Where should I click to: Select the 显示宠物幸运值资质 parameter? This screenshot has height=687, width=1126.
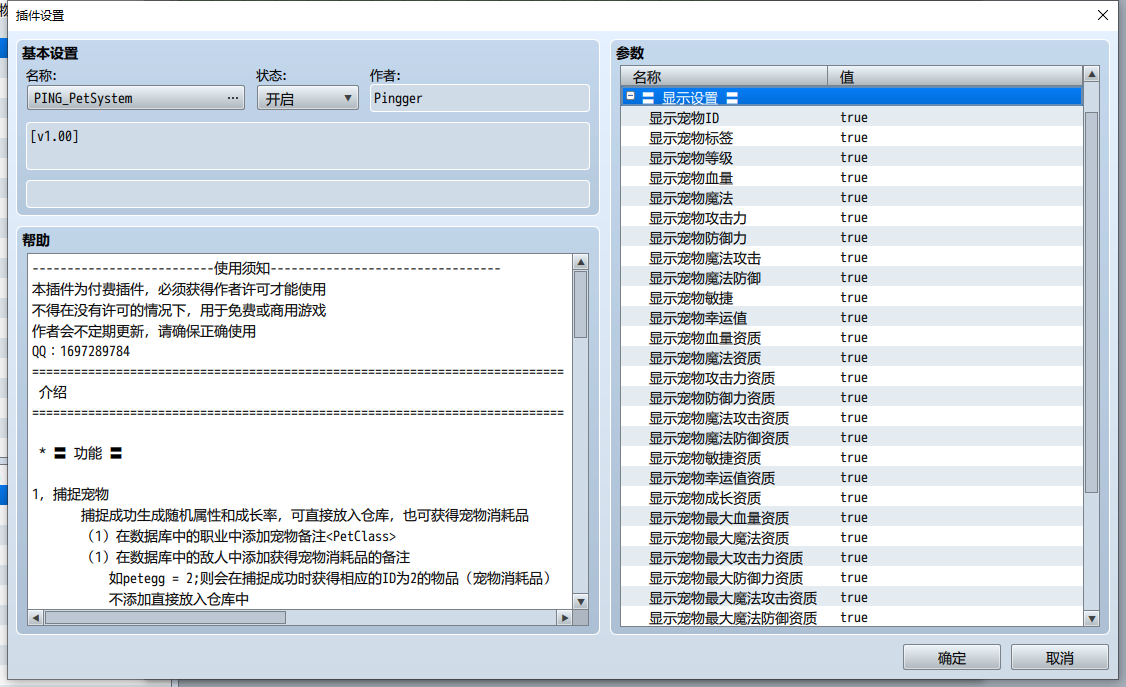(852, 478)
